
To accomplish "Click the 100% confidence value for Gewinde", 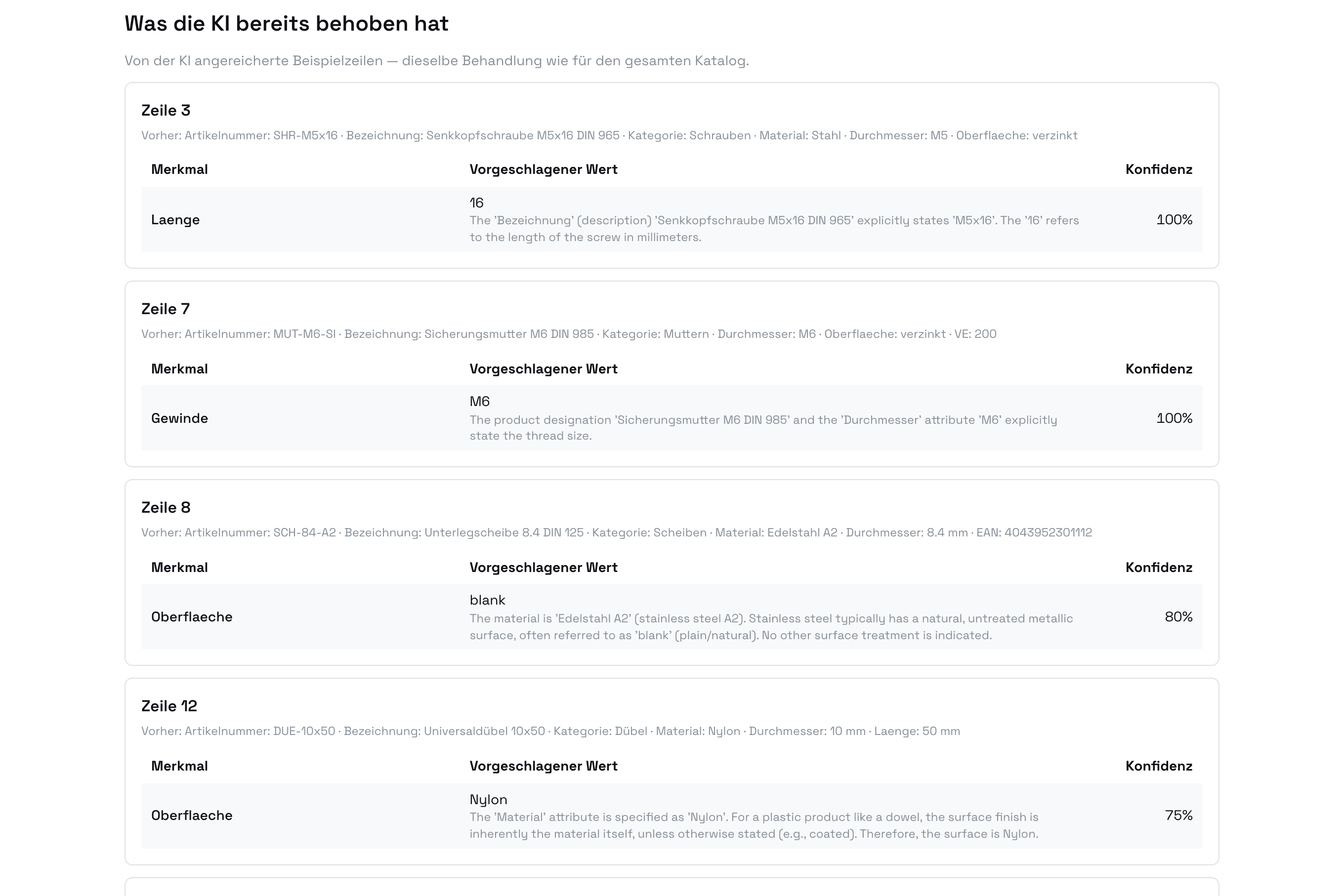I will (1174, 418).
